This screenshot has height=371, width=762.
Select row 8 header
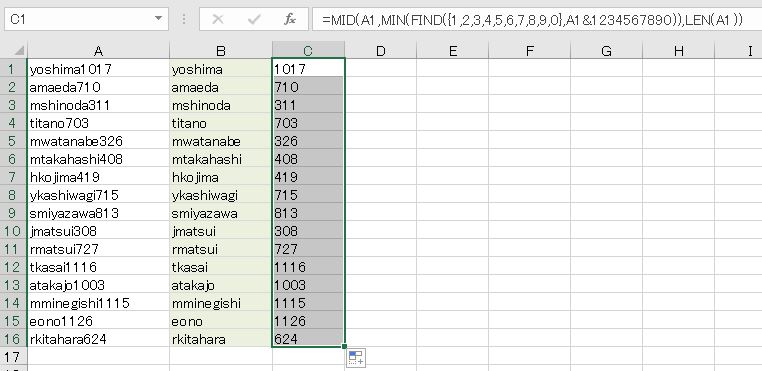point(13,195)
